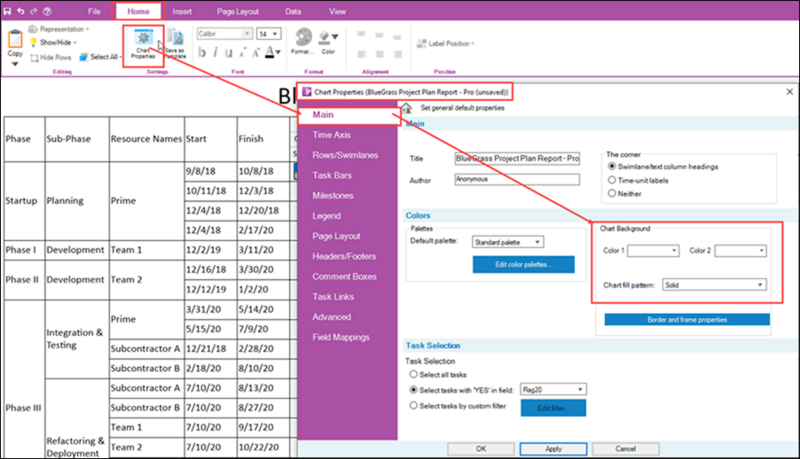Viewport: 800px width, 459px height.
Task: Click the home icon beside Set general default properties
Action: (x=407, y=108)
